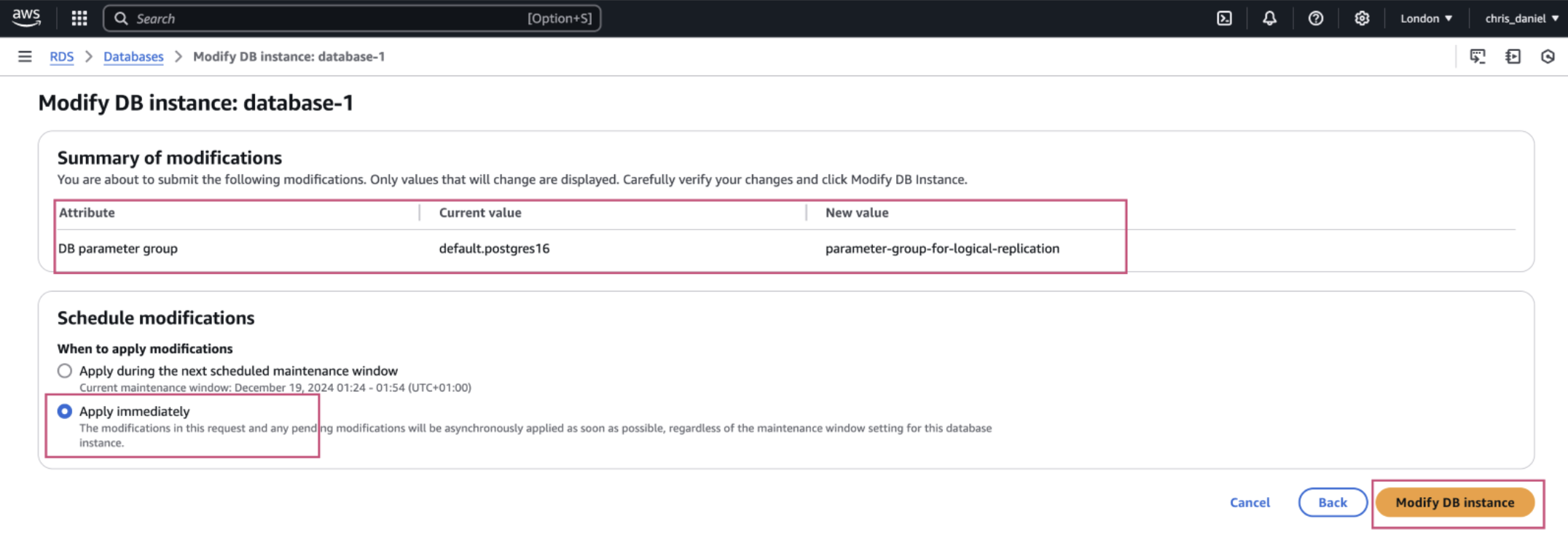Focus the AWS search field
This screenshot has height=551, width=1568.
coord(352,18)
